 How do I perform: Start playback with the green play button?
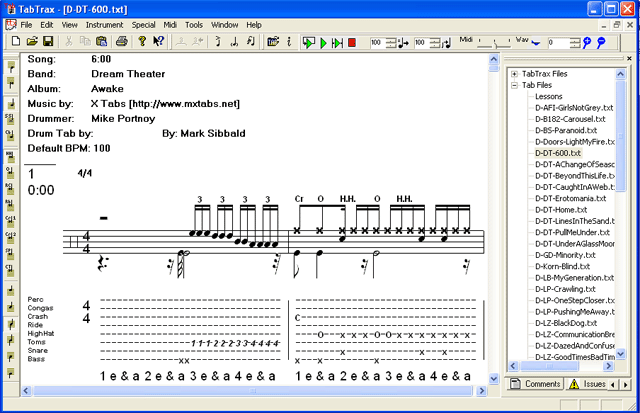pos(323,42)
